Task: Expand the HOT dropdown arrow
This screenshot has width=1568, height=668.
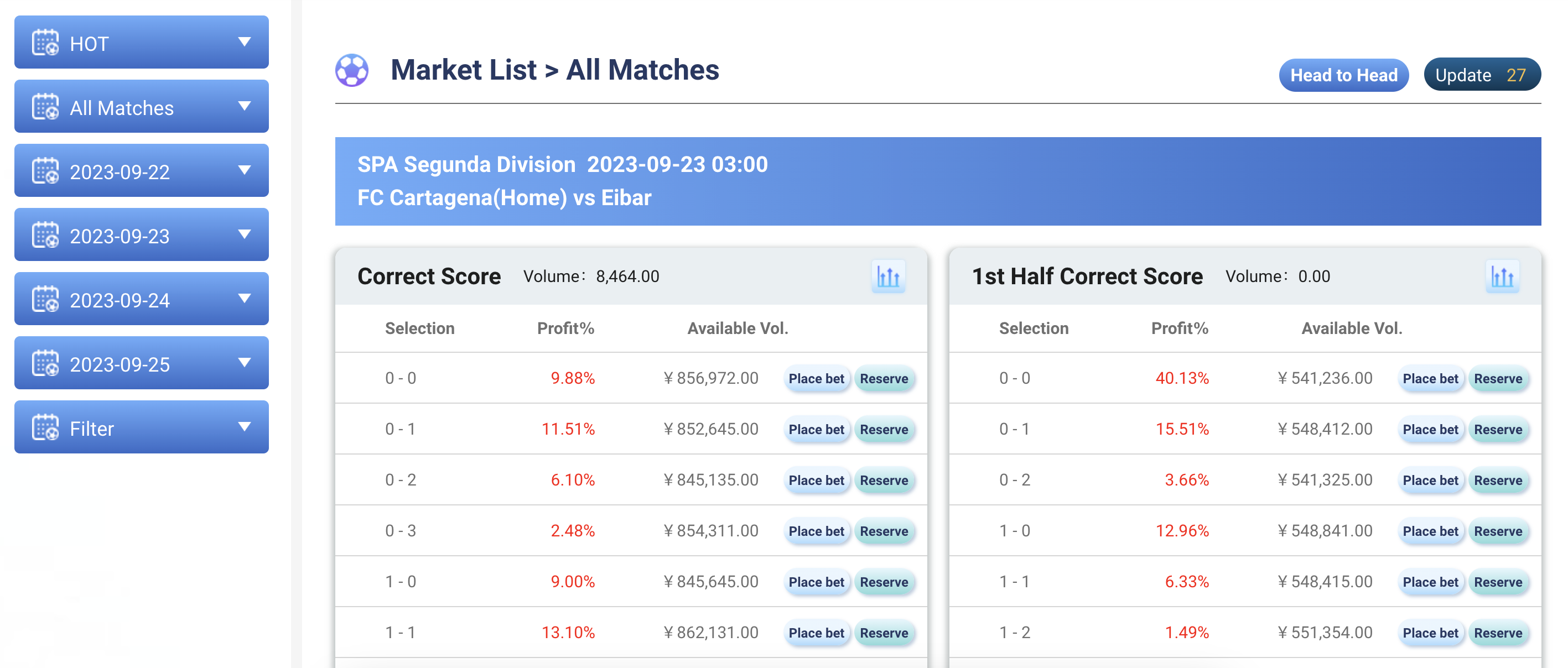Action: click(245, 42)
